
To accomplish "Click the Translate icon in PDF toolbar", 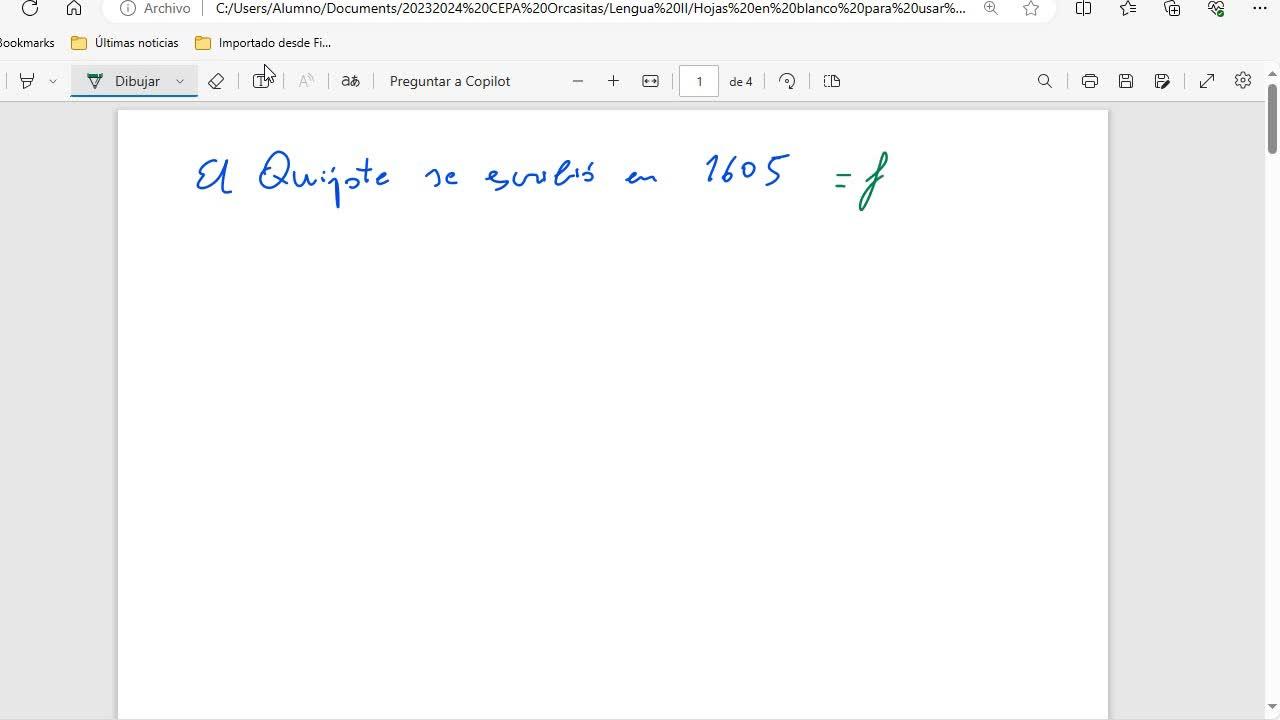I will [x=350, y=81].
